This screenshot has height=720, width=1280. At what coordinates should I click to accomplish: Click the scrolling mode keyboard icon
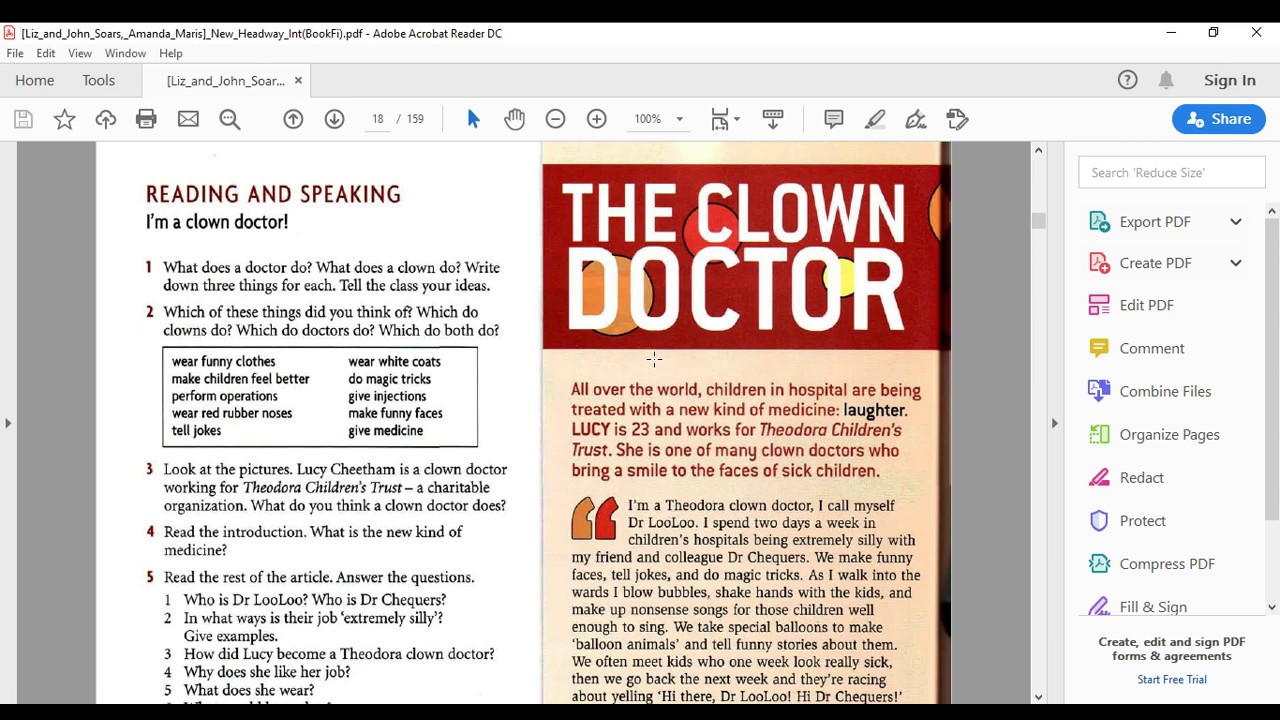pos(772,119)
